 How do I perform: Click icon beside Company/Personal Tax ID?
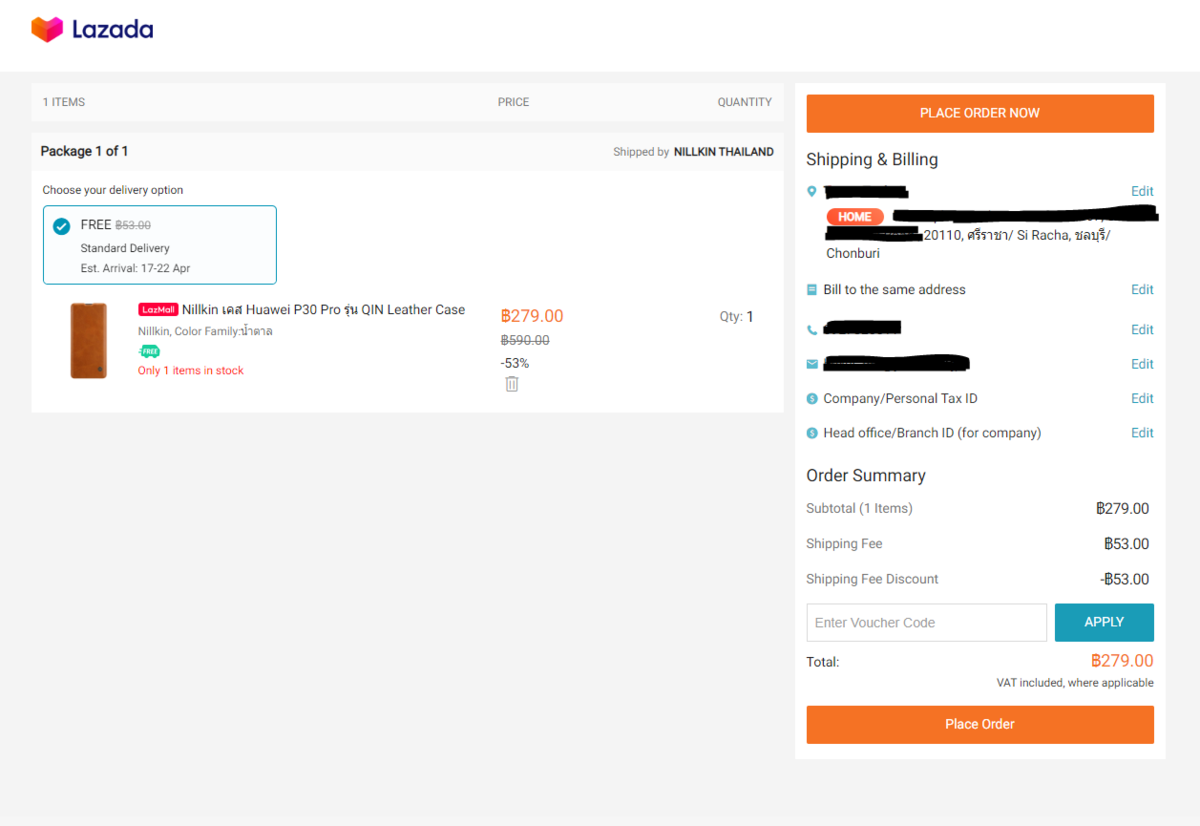tap(812, 399)
